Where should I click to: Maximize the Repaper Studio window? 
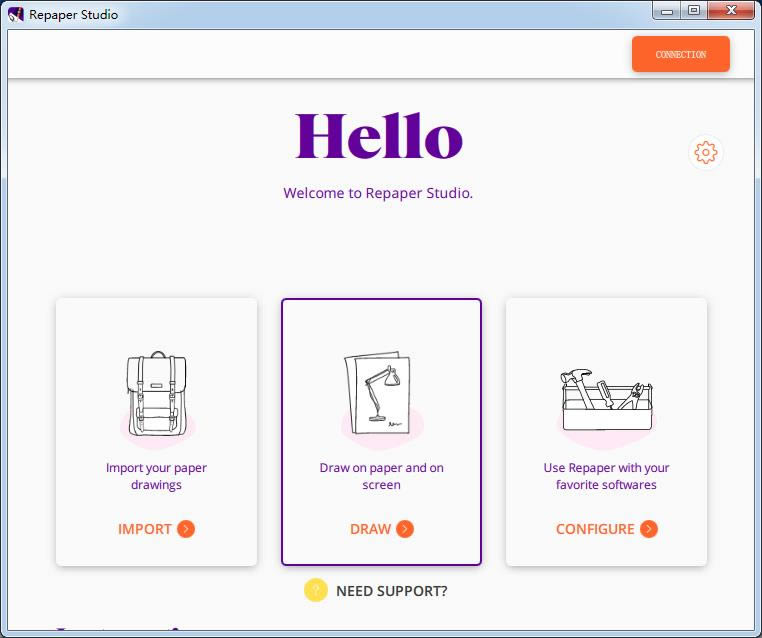pos(694,11)
